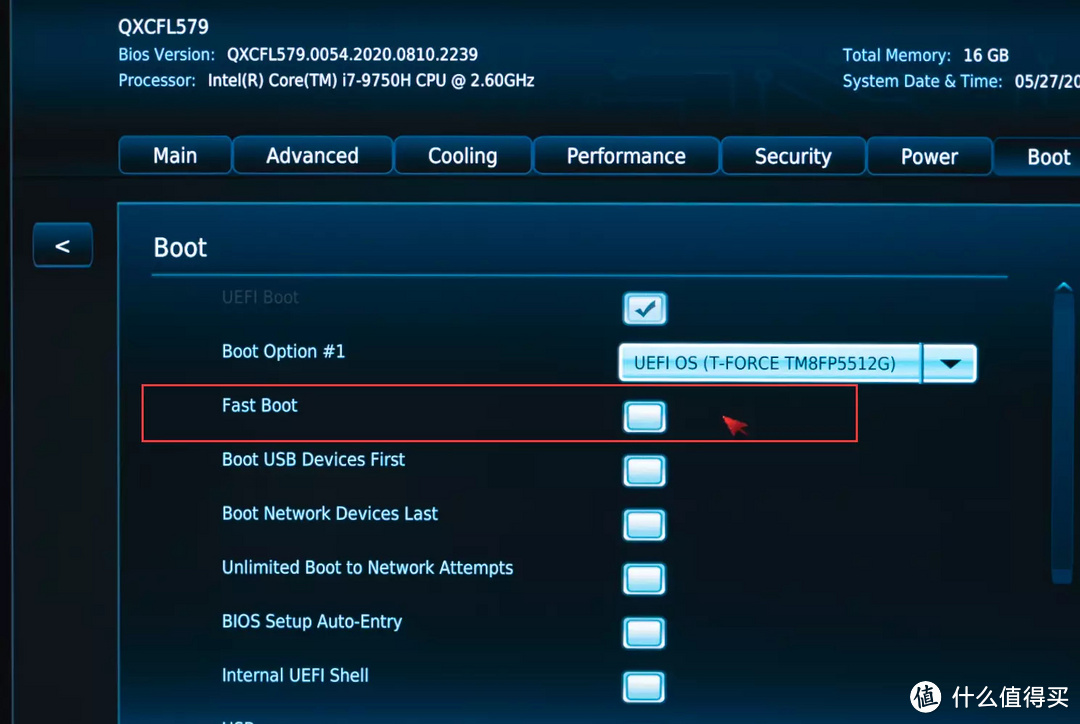Switch to the Advanced tab
The width and height of the screenshot is (1080, 724).
tap(312, 156)
